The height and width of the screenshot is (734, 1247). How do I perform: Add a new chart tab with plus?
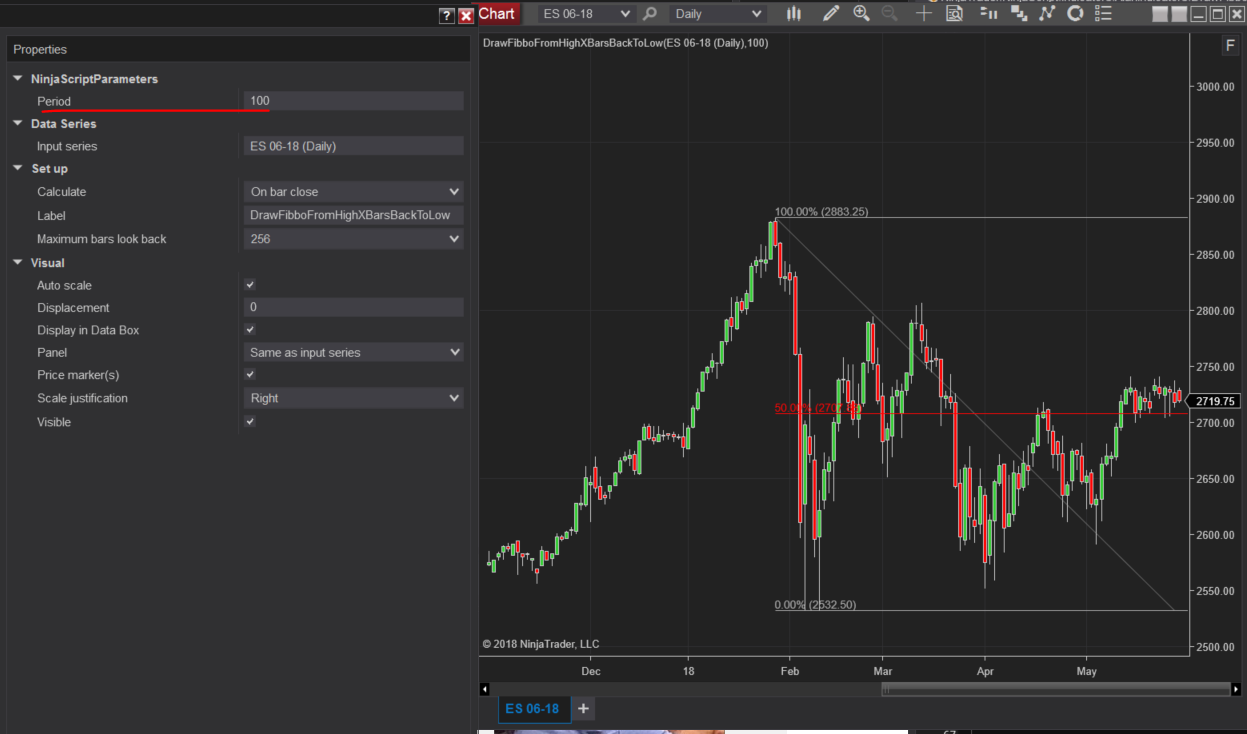[x=584, y=709]
